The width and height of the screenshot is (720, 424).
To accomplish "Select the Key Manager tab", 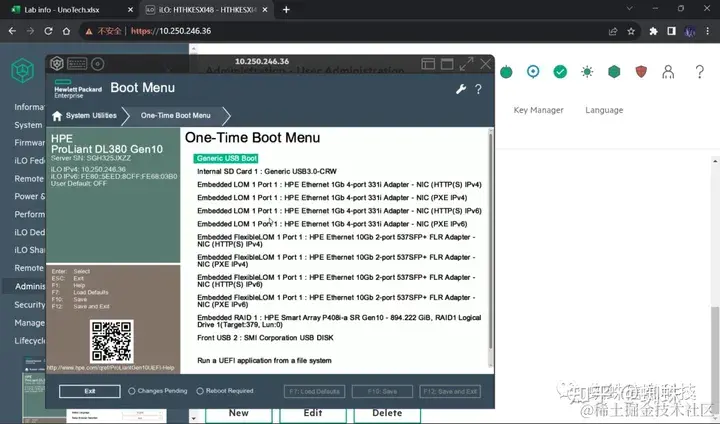I will pyautogui.click(x=538, y=110).
